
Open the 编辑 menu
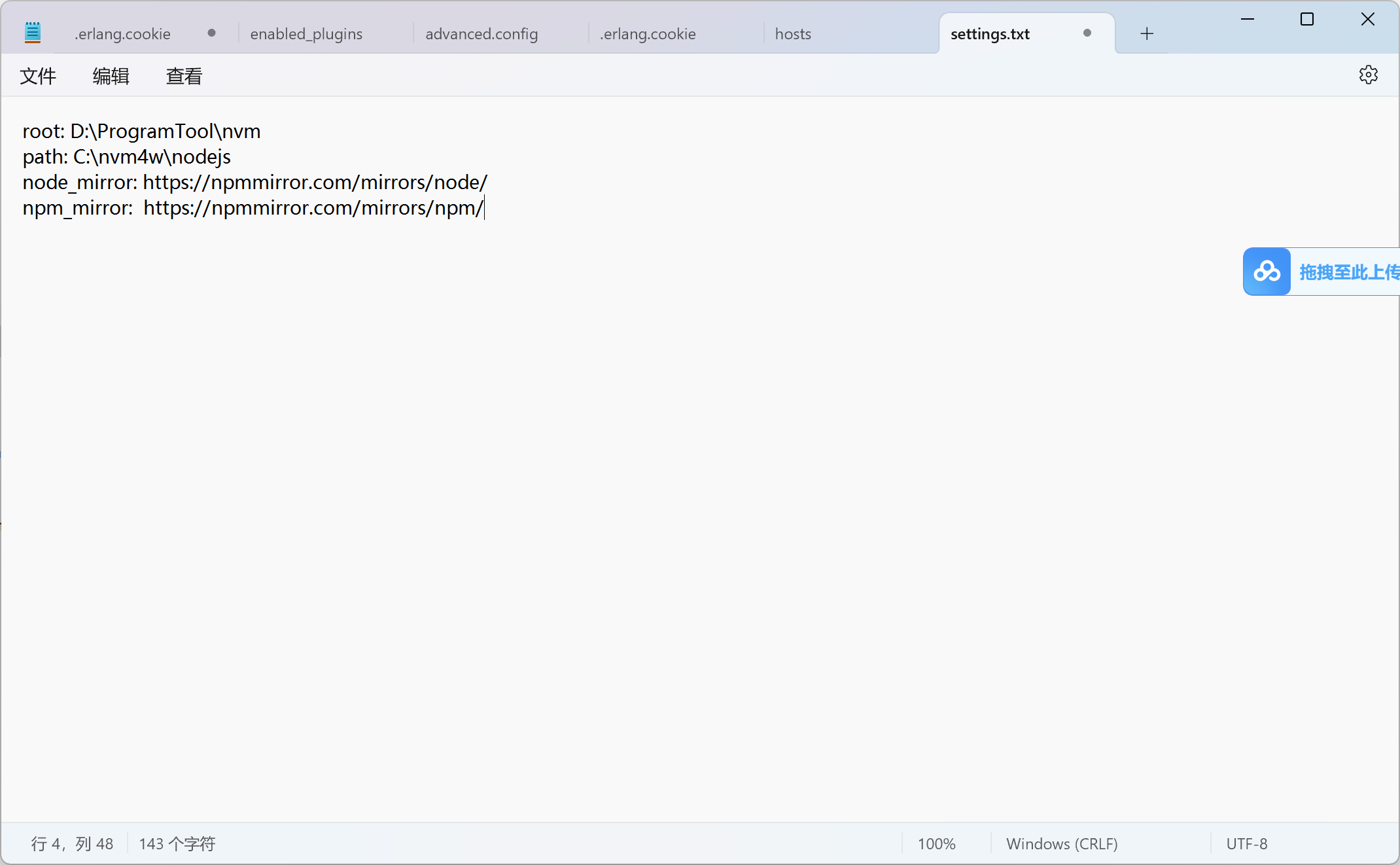tap(111, 77)
